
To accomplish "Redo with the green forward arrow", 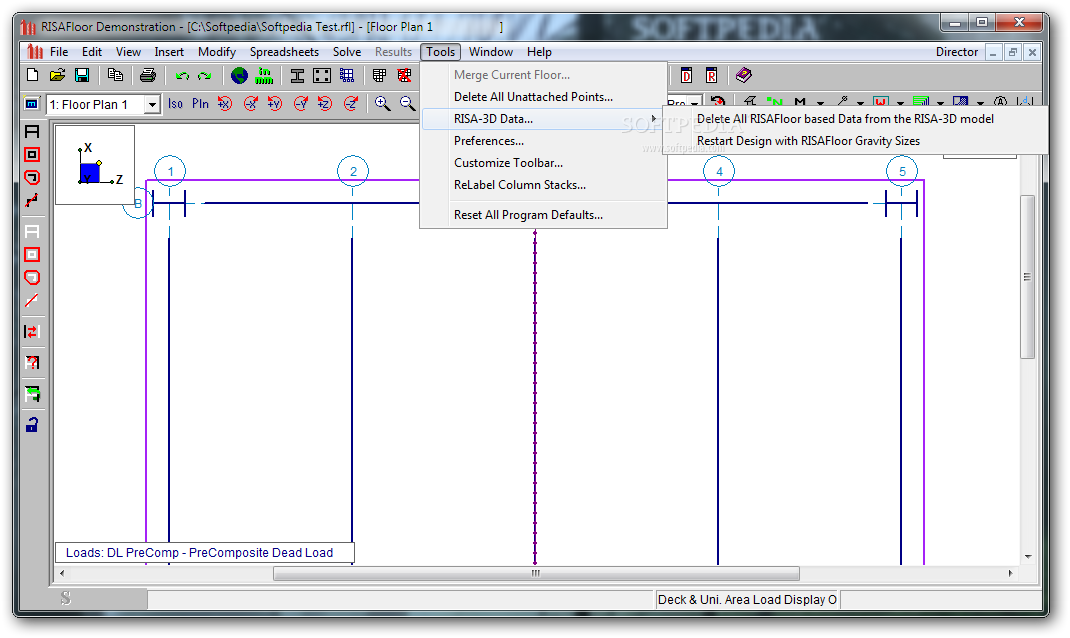I will coord(204,76).
